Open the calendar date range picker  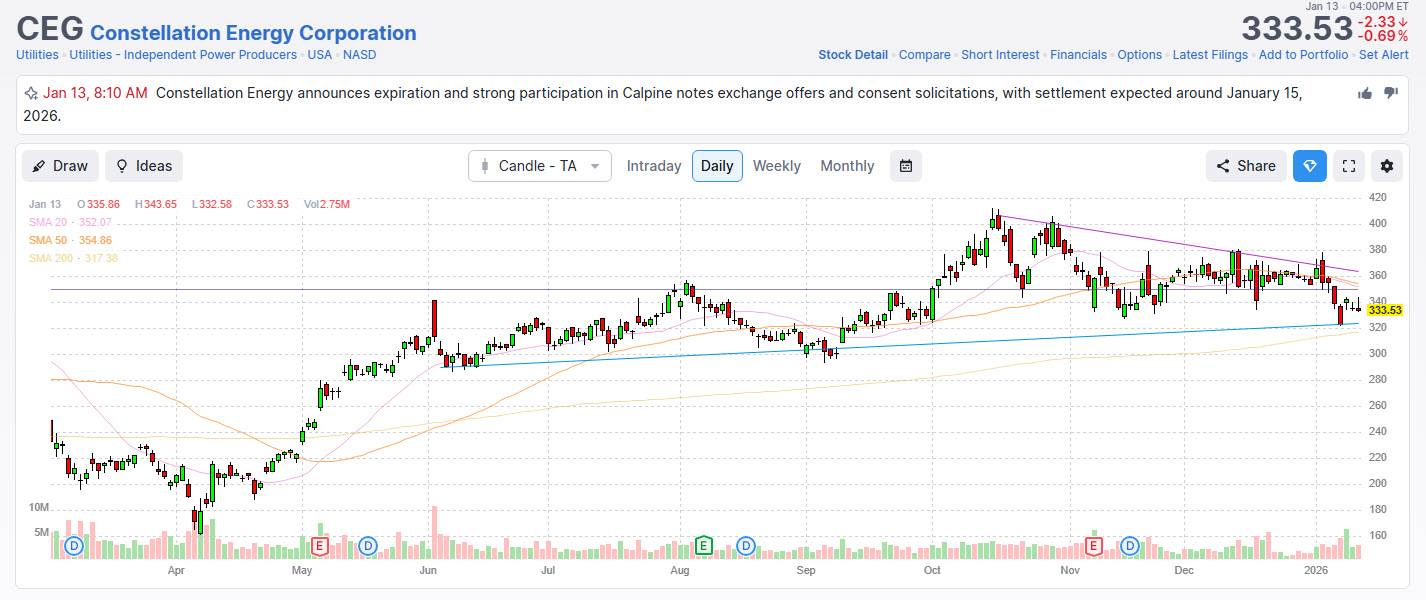[905, 166]
